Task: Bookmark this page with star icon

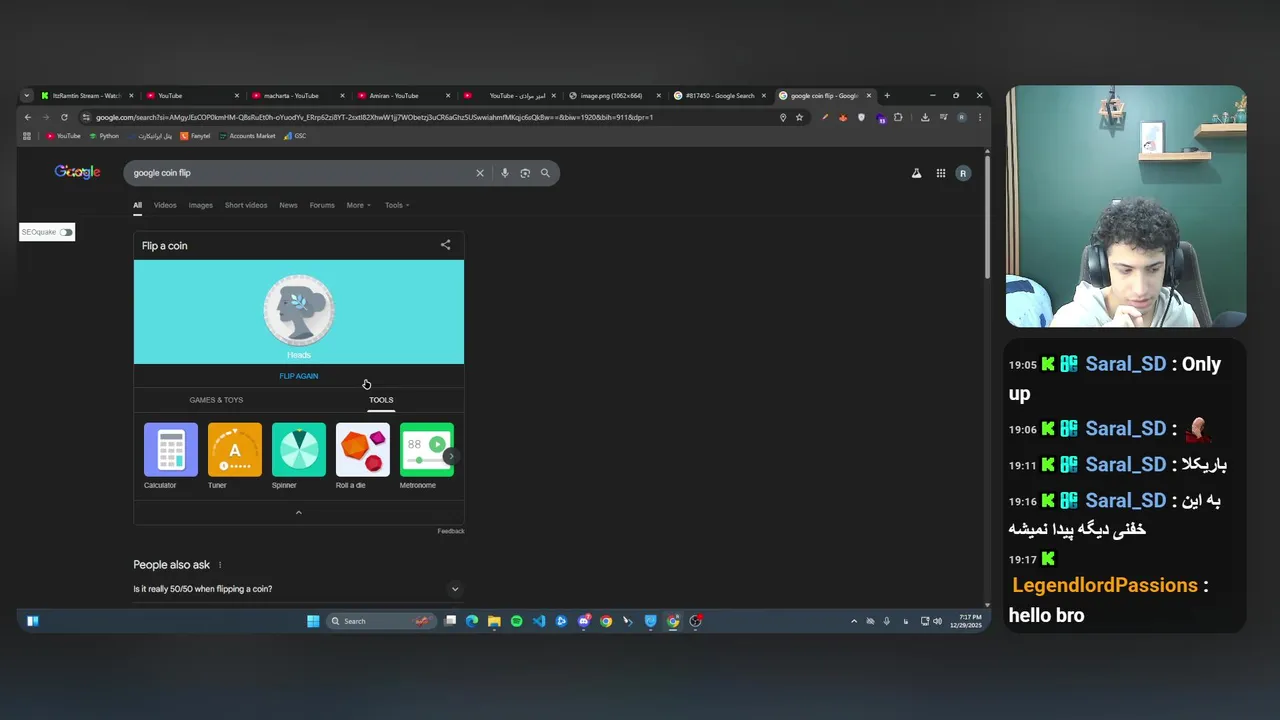Action: (799, 117)
